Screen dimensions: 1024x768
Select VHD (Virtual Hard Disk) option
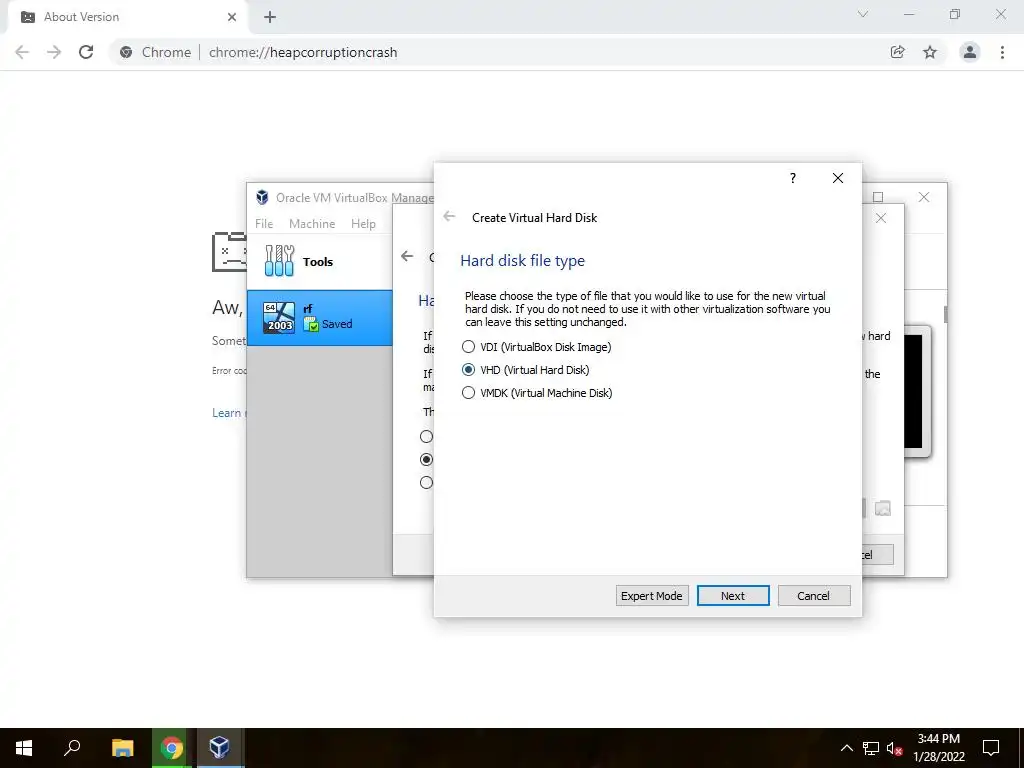pos(525,370)
